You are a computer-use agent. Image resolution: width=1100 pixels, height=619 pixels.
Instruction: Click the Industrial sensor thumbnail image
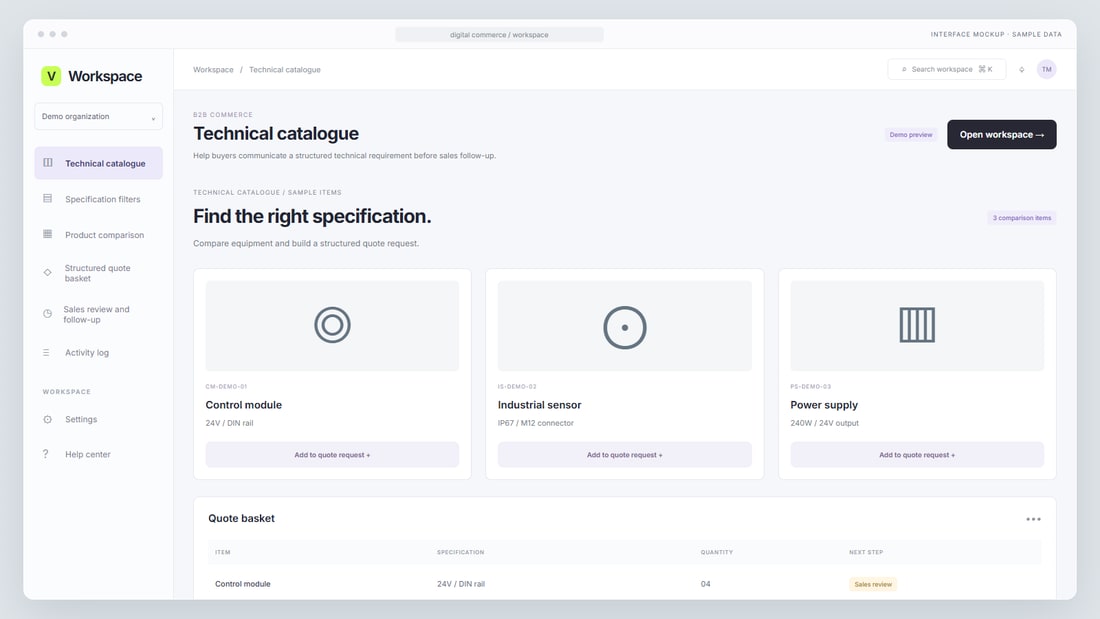tap(624, 326)
